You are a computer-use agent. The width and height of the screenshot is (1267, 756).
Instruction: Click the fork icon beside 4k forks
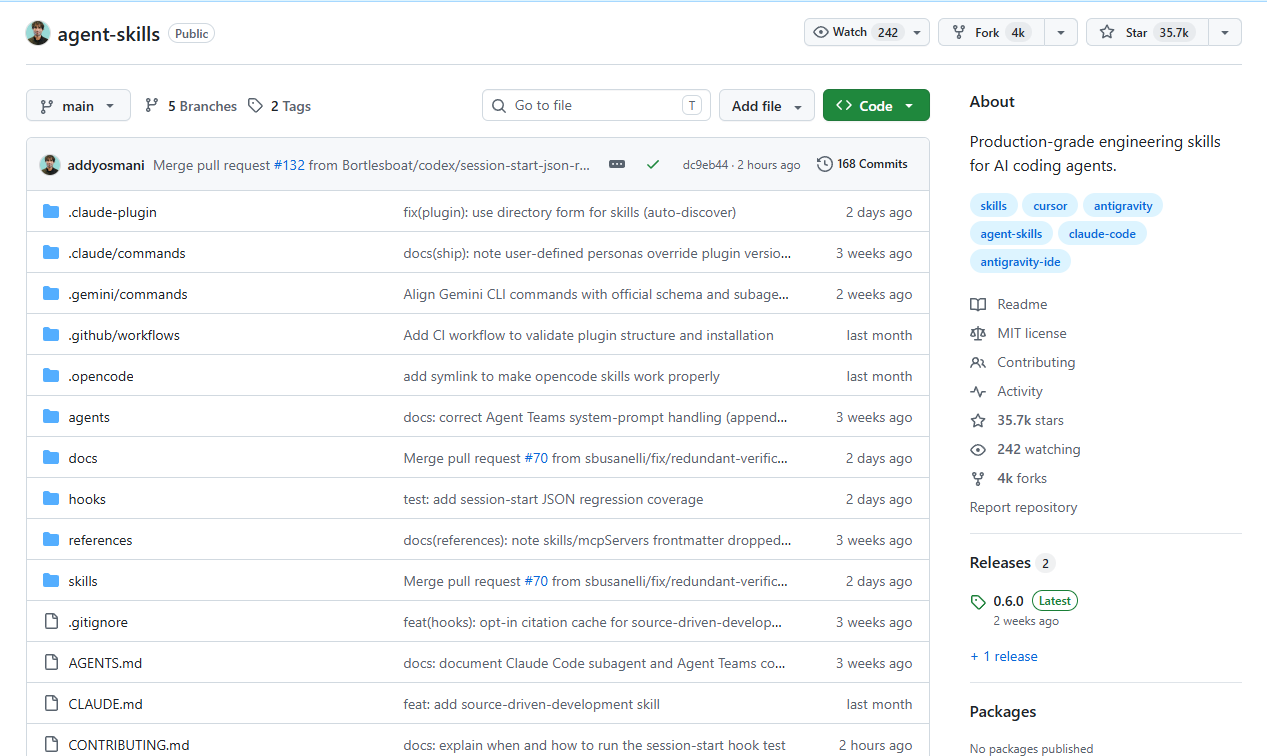978,478
